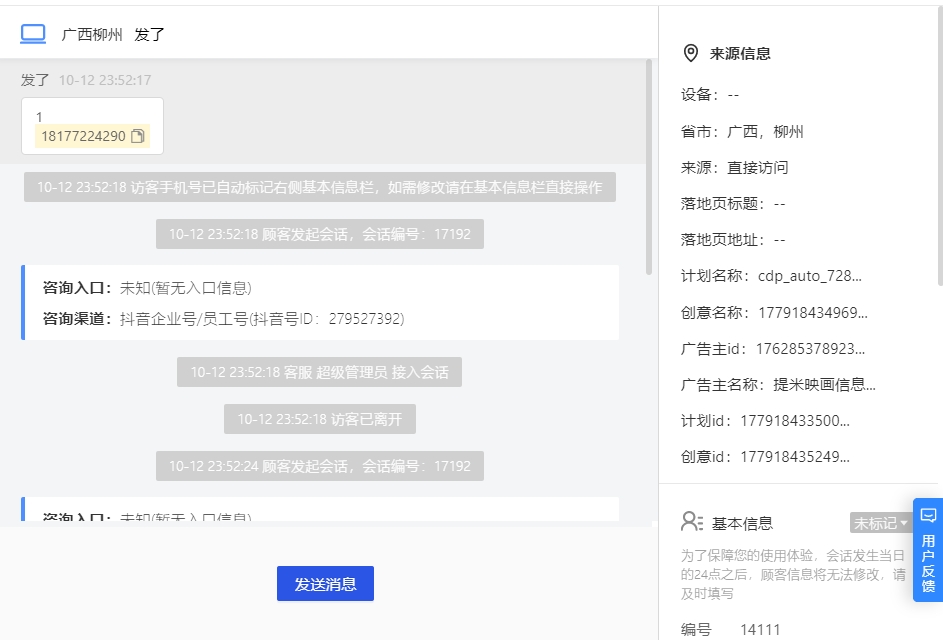
Task: Click the 广西柳州 location in chat header
Action: (92, 35)
